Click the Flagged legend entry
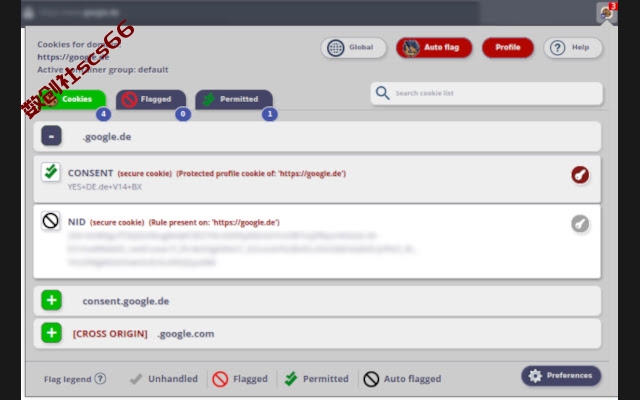Screen dimensions: 640x400 [x=240, y=379]
